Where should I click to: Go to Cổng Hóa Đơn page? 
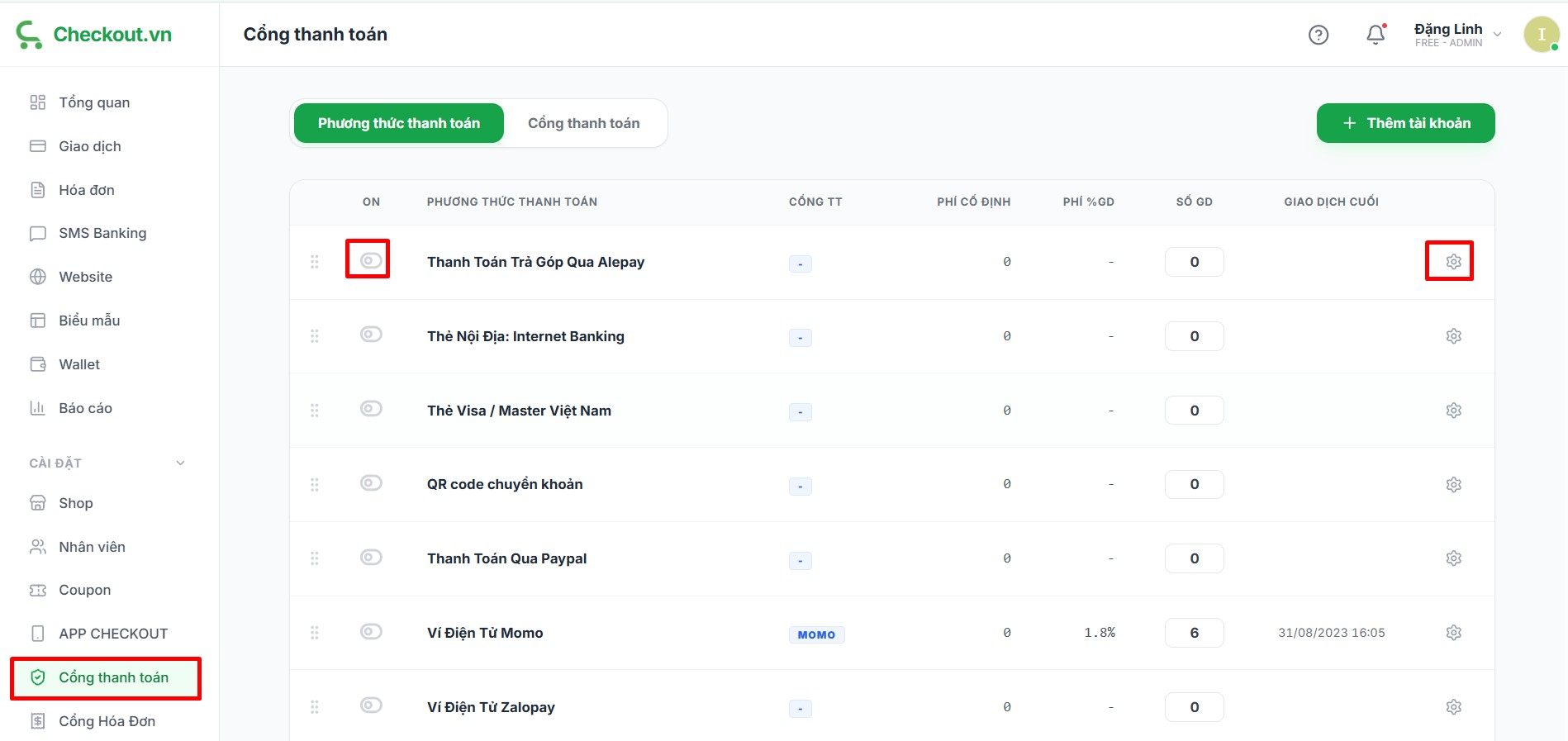tap(107, 721)
